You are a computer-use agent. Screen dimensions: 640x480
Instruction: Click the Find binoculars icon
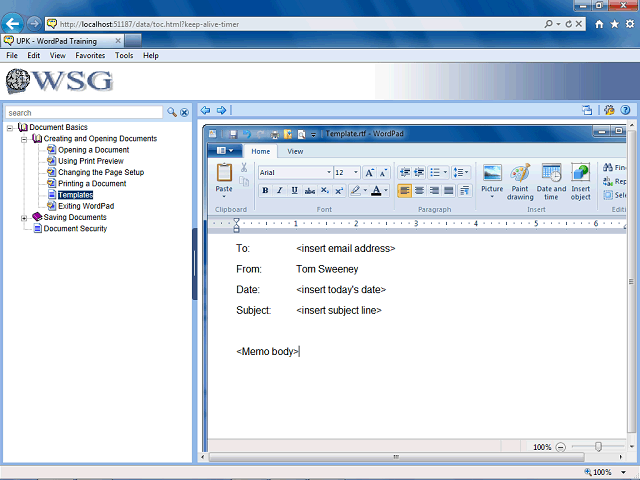coord(608,167)
